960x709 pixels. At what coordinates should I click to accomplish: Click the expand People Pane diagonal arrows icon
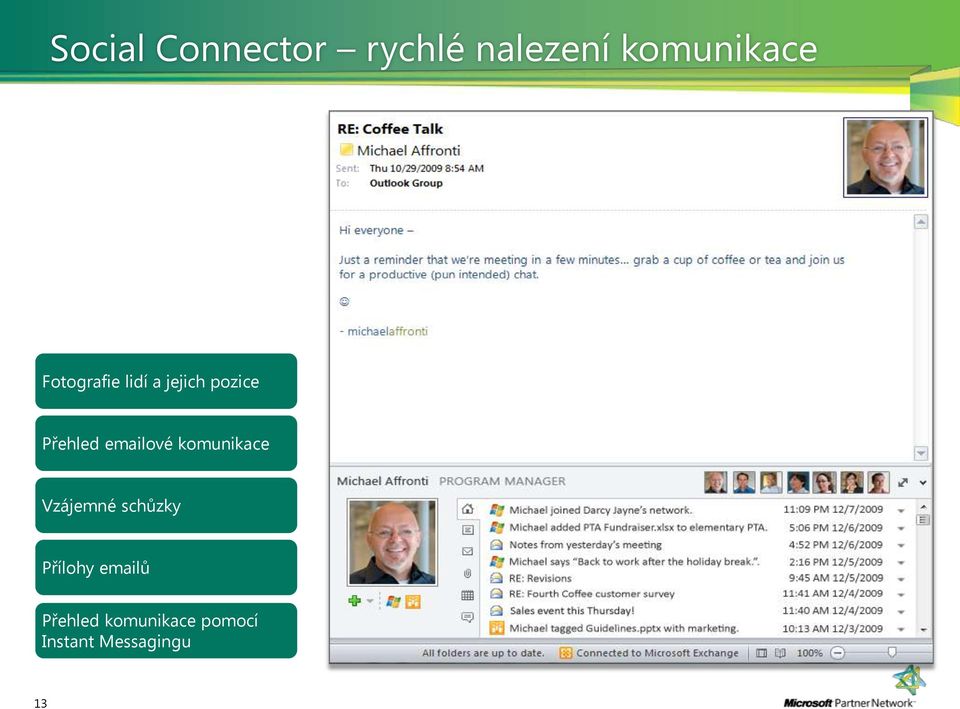(903, 482)
